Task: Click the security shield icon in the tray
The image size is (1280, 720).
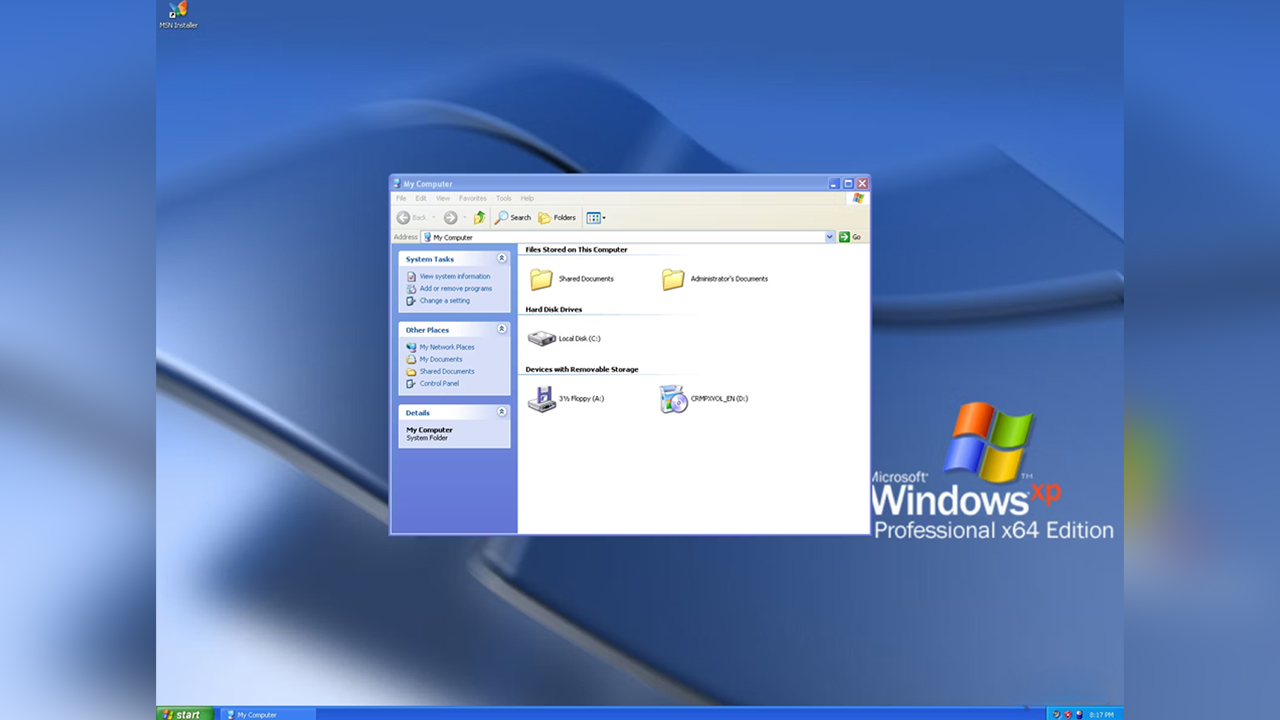Action: 1068,713
